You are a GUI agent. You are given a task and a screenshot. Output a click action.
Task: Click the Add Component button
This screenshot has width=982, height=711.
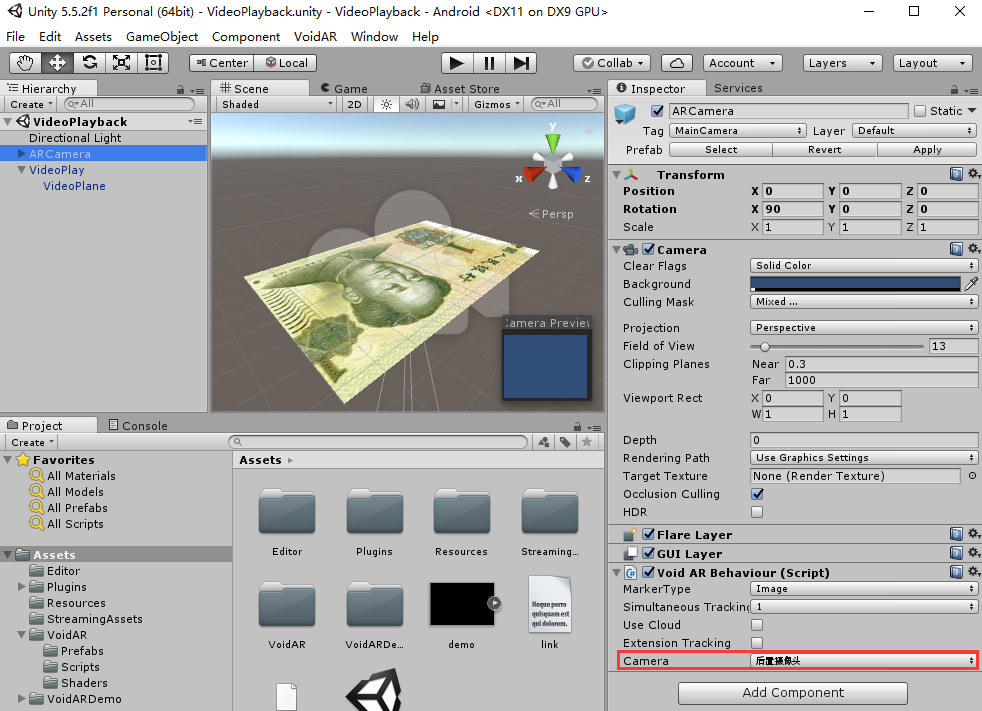pos(793,693)
